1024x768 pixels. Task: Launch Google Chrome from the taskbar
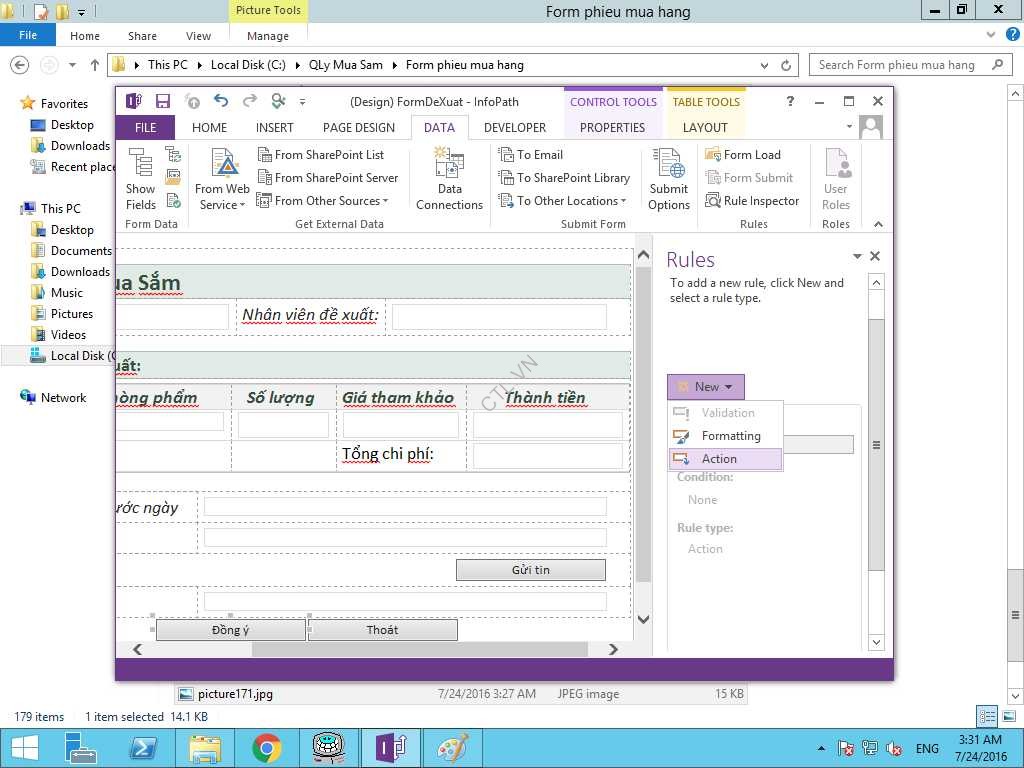pyautogui.click(x=266, y=748)
